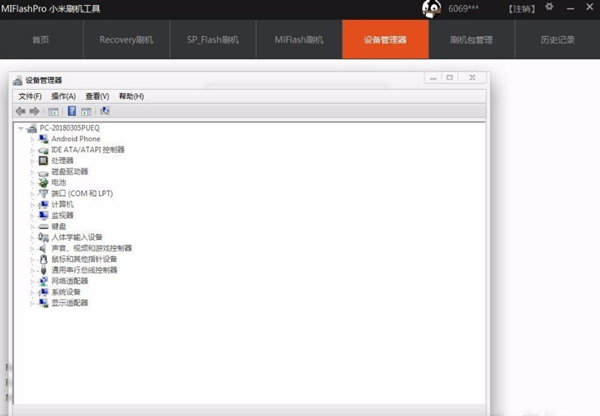Viewport: 600px width, 416px height.
Task: Click the 系统设备 system icon
Action: tap(44, 292)
